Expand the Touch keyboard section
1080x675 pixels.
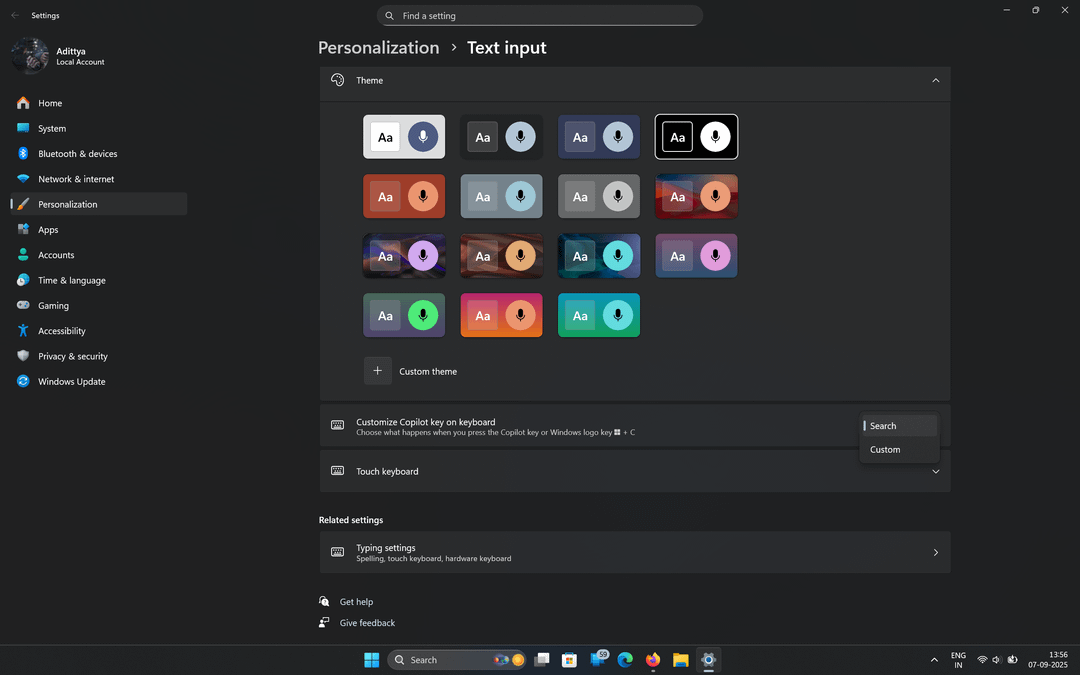point(935,472)
